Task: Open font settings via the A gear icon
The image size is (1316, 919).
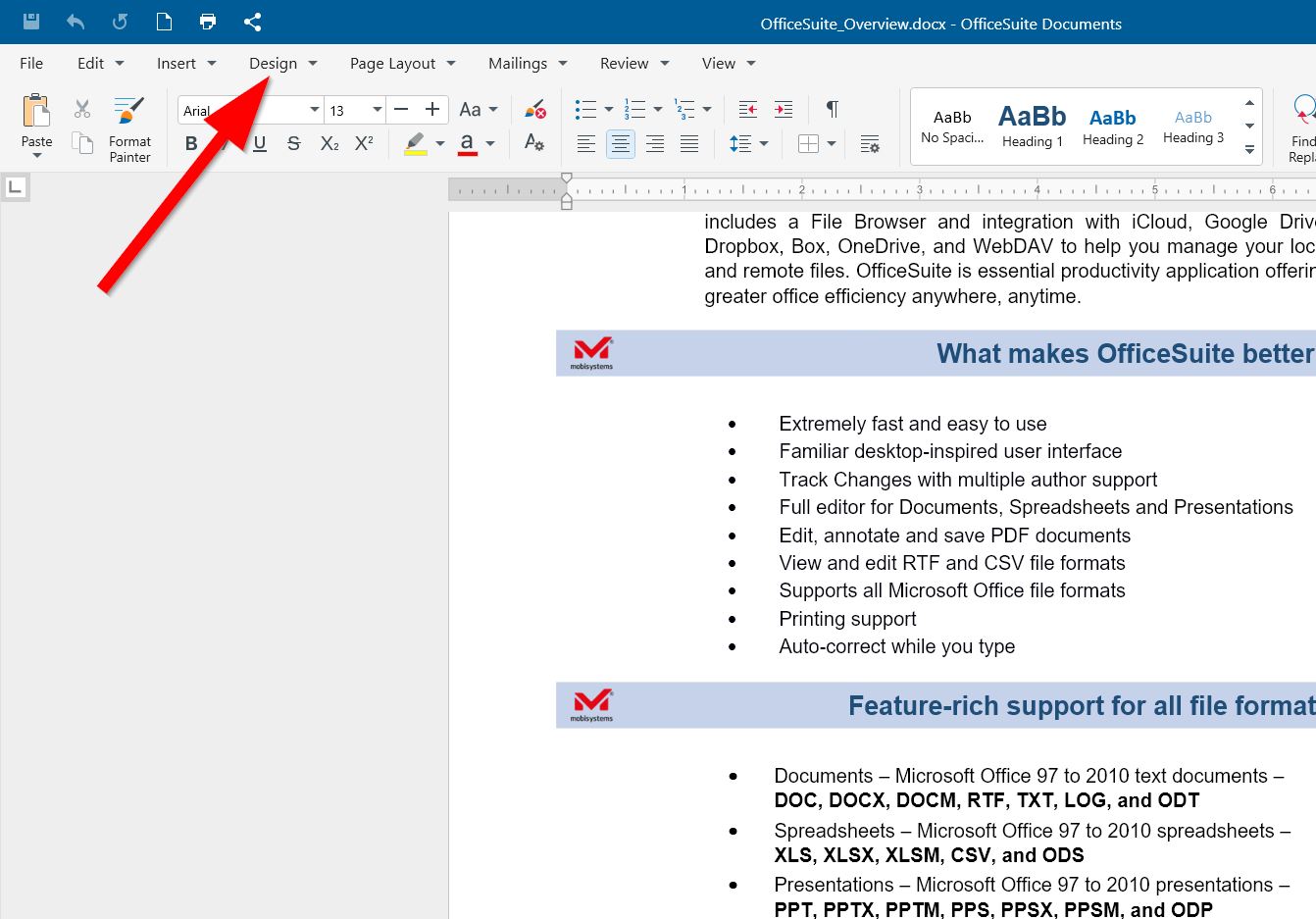Action: (x=534, y=143)
